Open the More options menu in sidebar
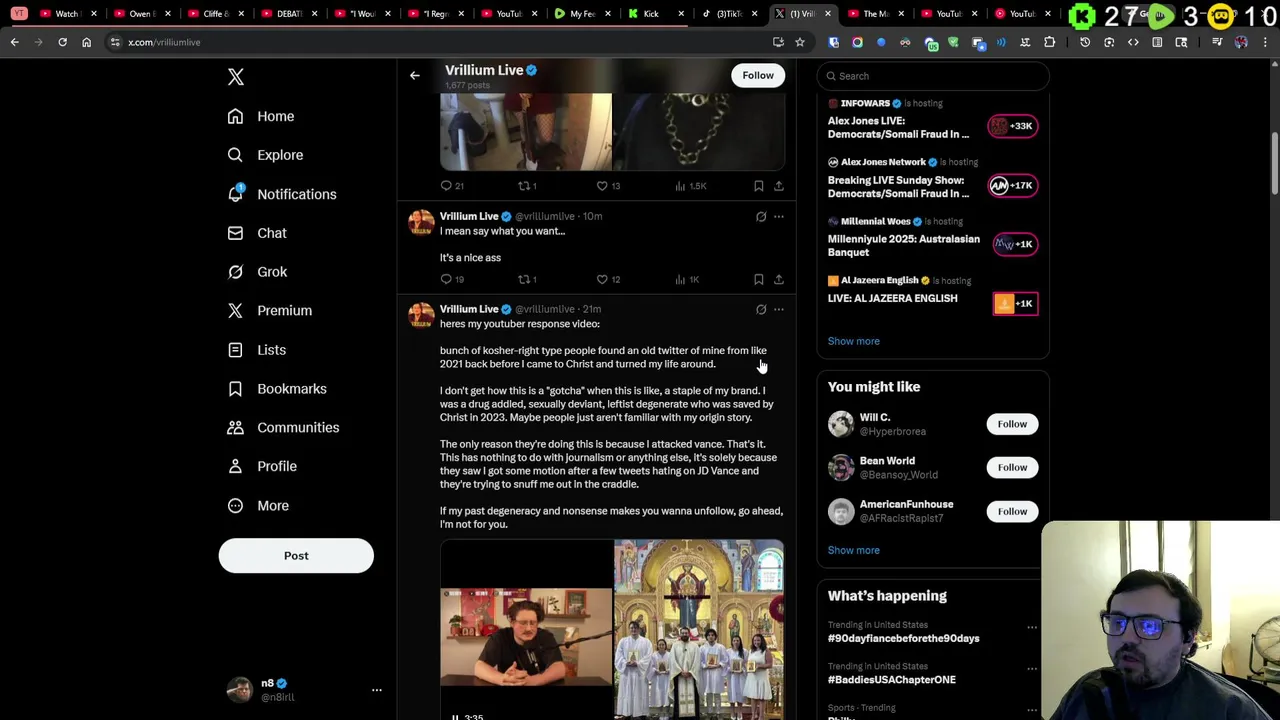1280x720 pixels. point(258,505)
